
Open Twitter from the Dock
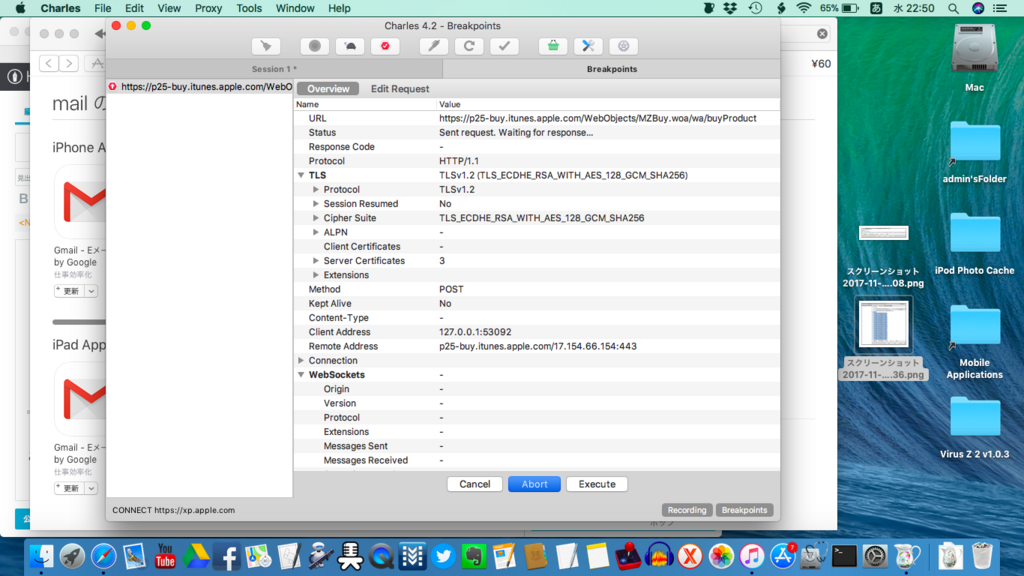[x=443, y=556]
